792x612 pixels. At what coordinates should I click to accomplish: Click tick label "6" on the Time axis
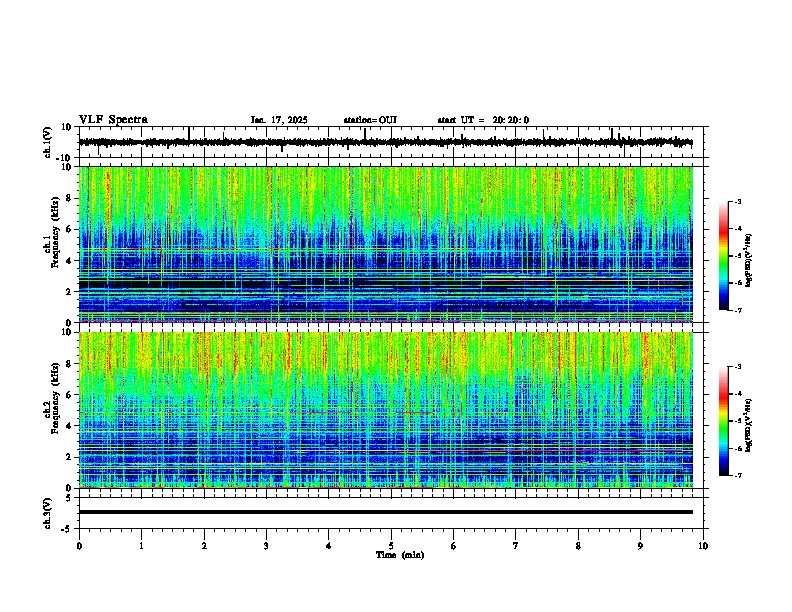(x=454, y=546)
